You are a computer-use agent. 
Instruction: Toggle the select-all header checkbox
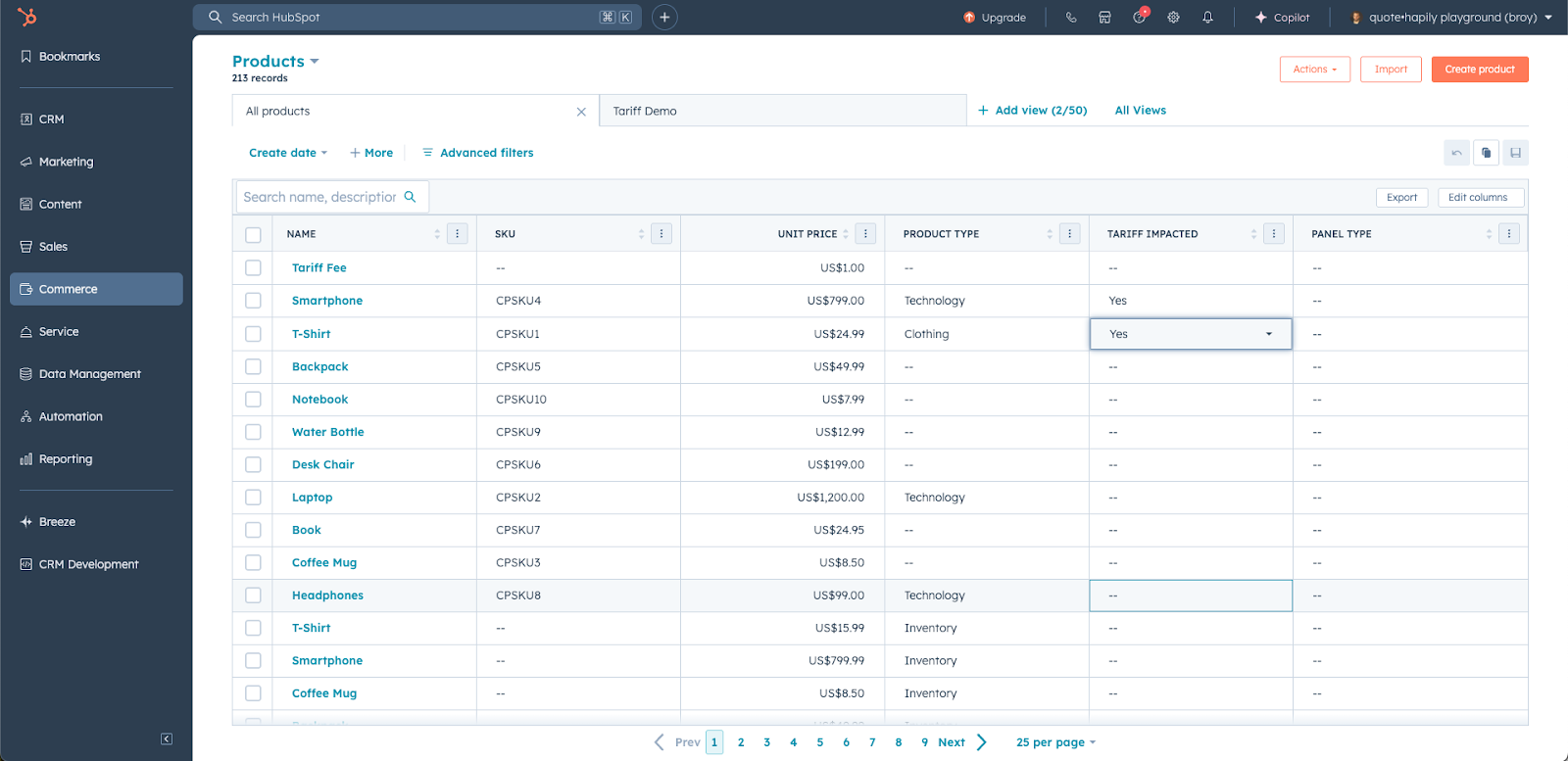tap(254, 235)
